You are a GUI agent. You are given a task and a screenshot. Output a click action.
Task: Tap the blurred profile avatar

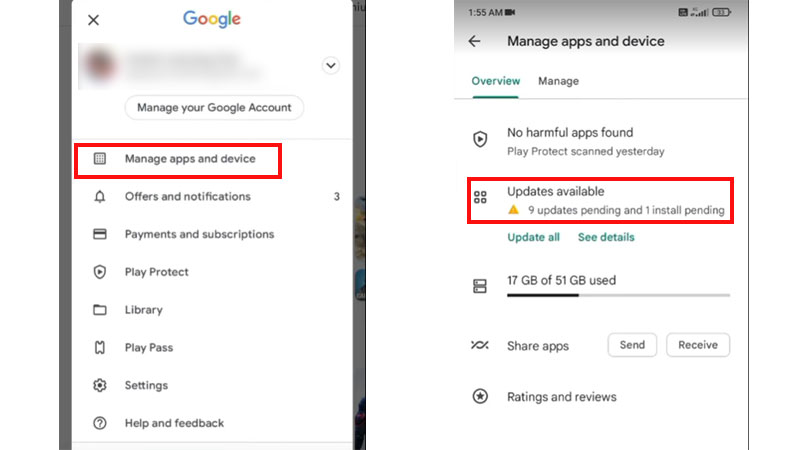tap(100, 65)
